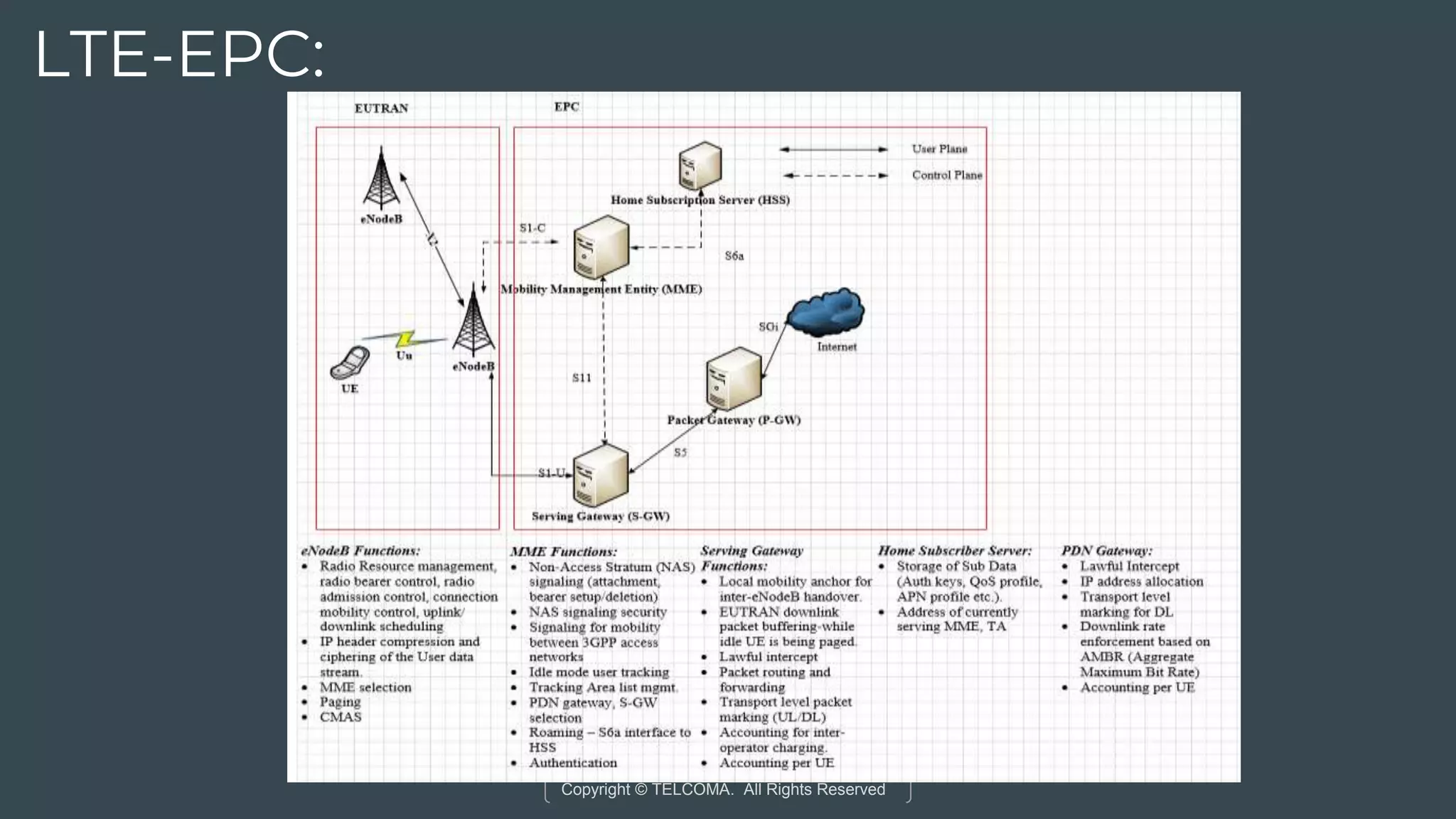This screenshot has width=1456, height=819.
Task: Click the EUTRAN heading text
Action: click(x=381, y=108)
